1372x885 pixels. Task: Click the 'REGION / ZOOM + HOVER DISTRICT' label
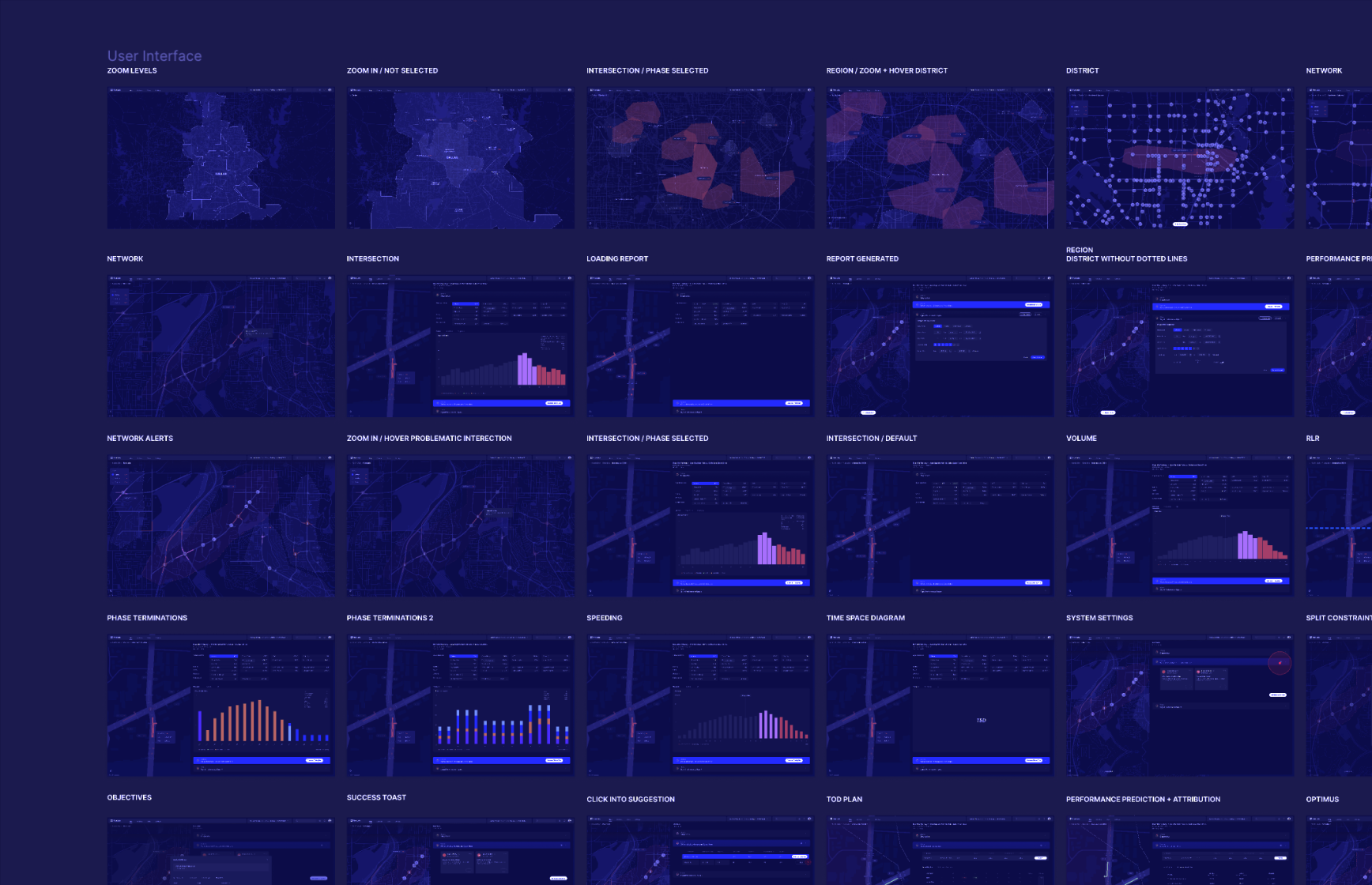point(887,70)
